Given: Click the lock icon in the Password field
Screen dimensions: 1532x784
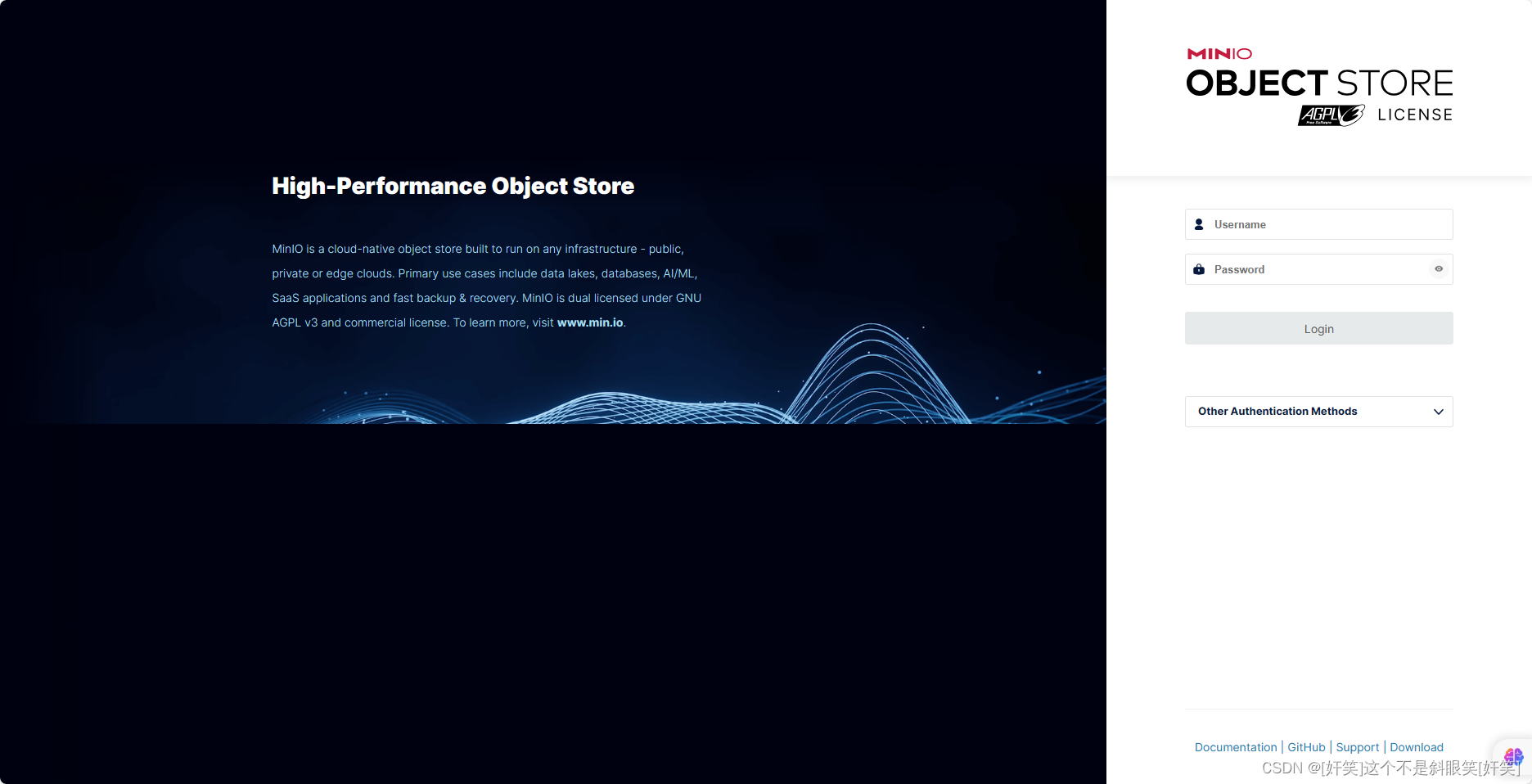Looking at the screenshot, I should 1199,269.
